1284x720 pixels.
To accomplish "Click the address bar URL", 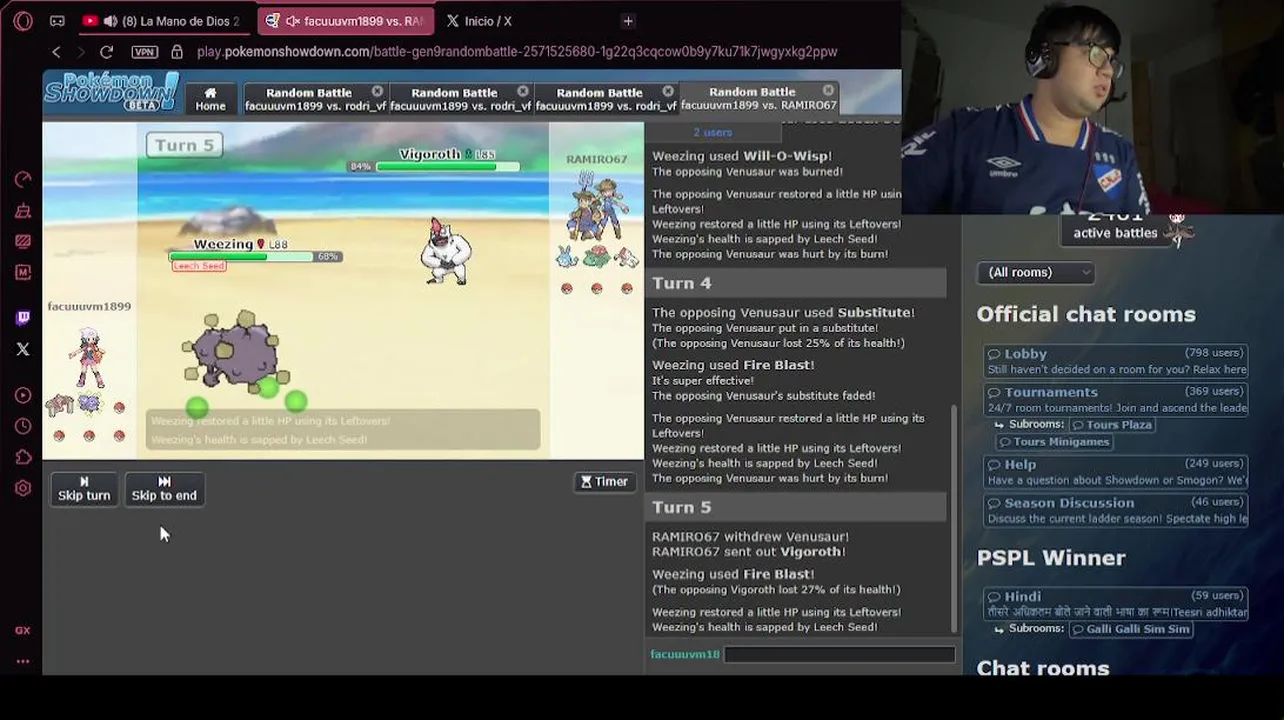I will (517, 52).
